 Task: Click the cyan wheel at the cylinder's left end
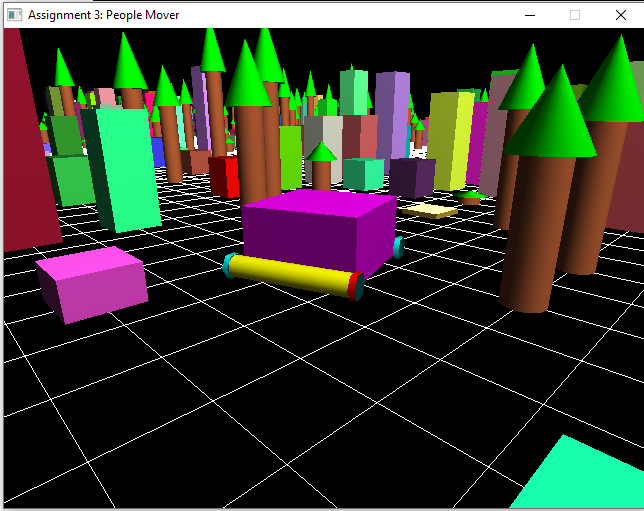(230, 265)
